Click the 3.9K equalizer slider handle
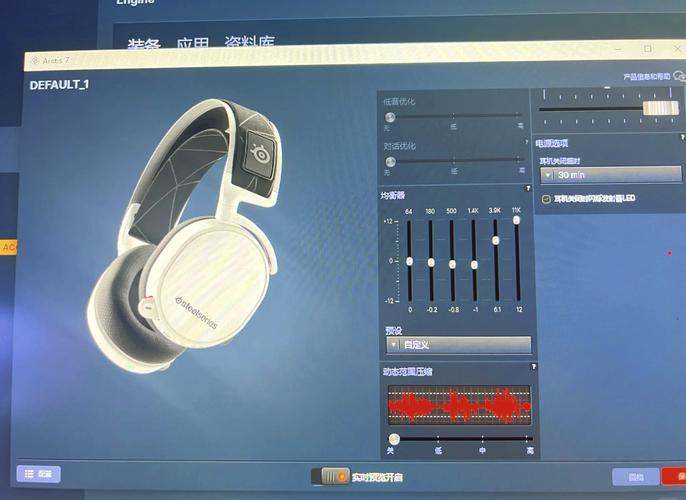 [x=496, y=240]
